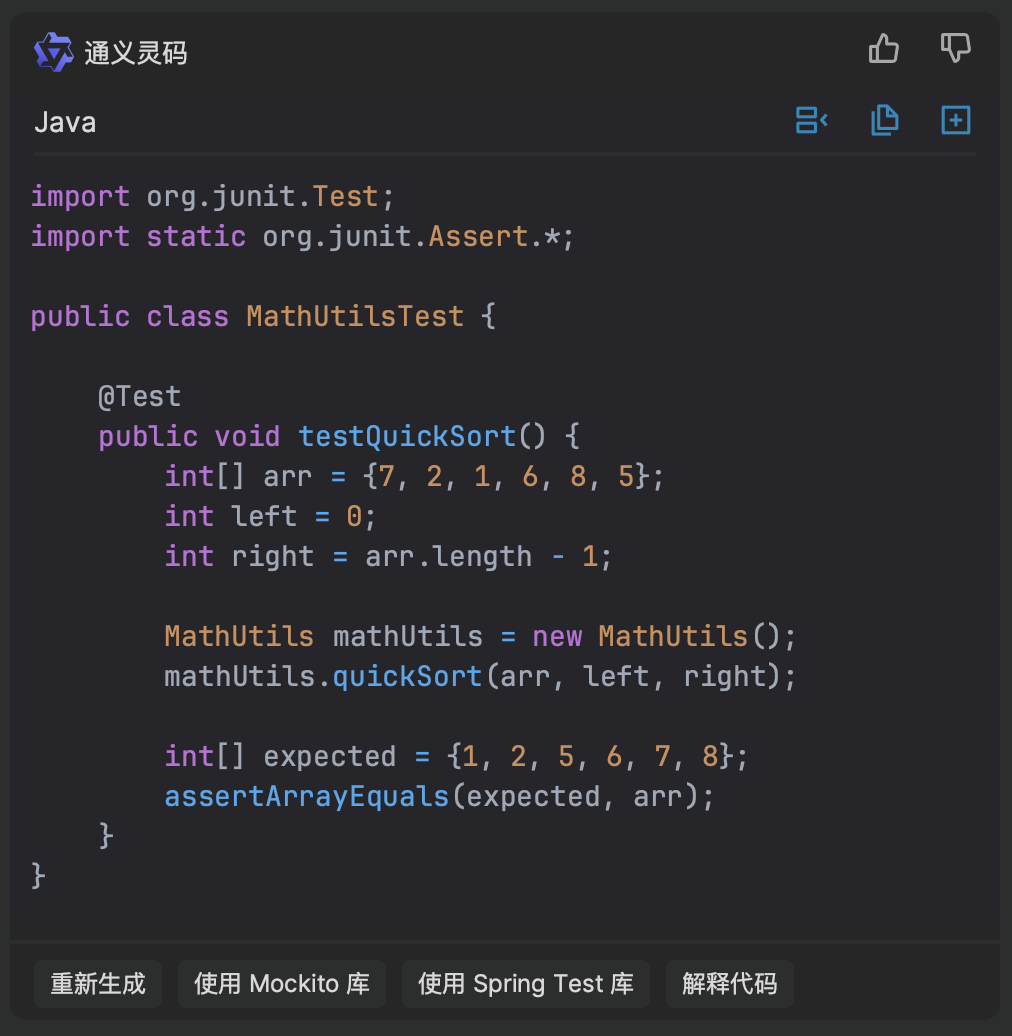The height and width of the screenshot is (1036, 1012).
Task: Click the 'public class MathUtilsTest {' line
Action: [x=263, y=316]
